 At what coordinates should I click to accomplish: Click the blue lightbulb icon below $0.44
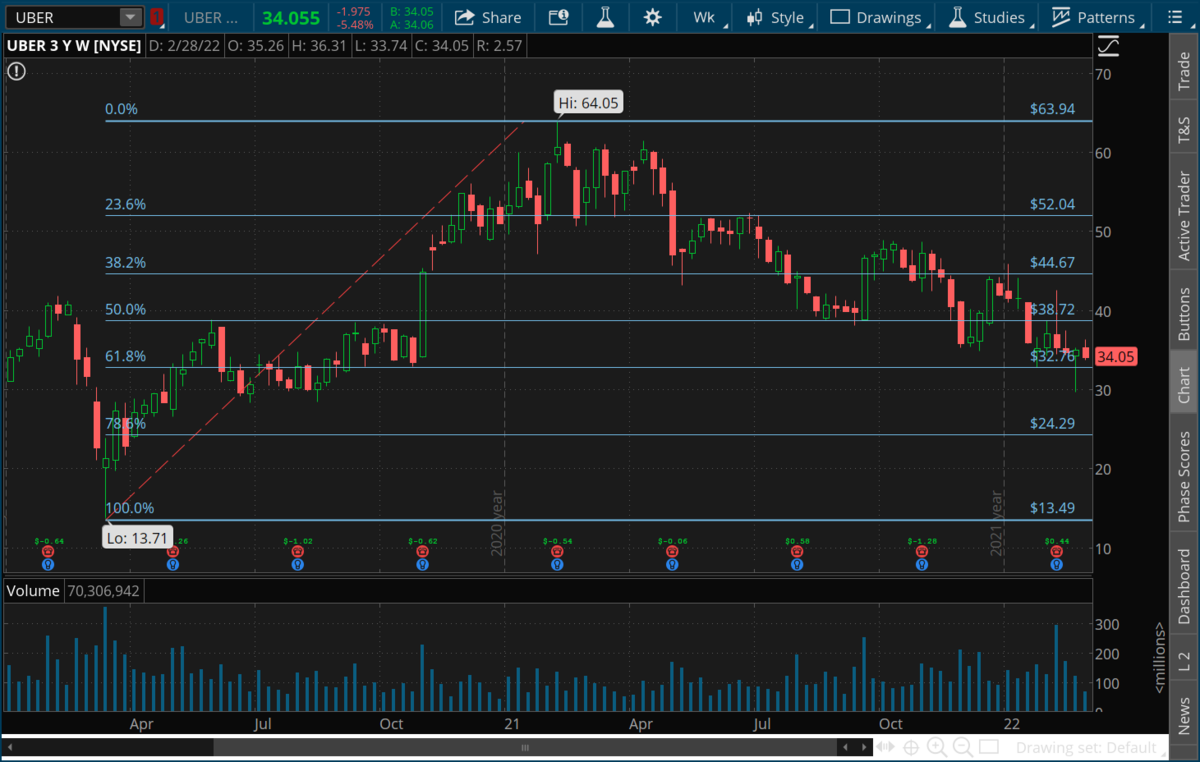click(x=1056, y=564)
